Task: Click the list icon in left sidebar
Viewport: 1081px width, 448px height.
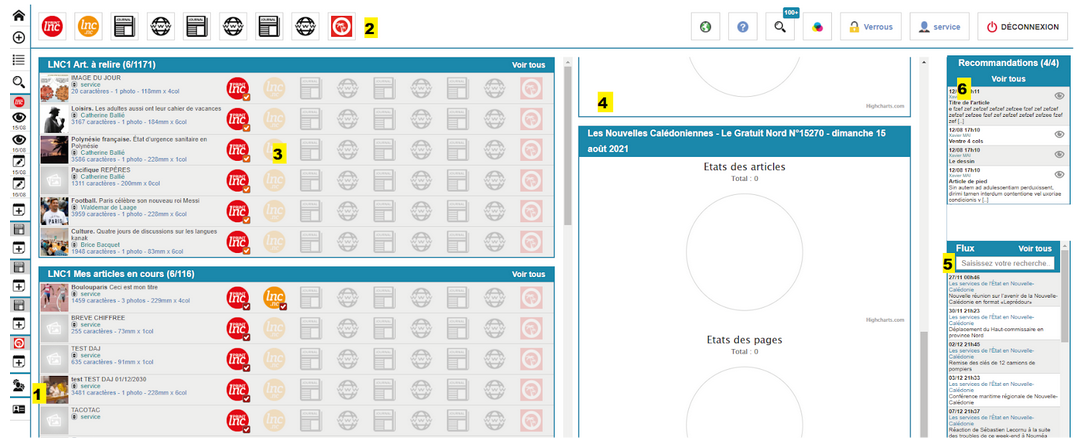Action: (18, 60)
